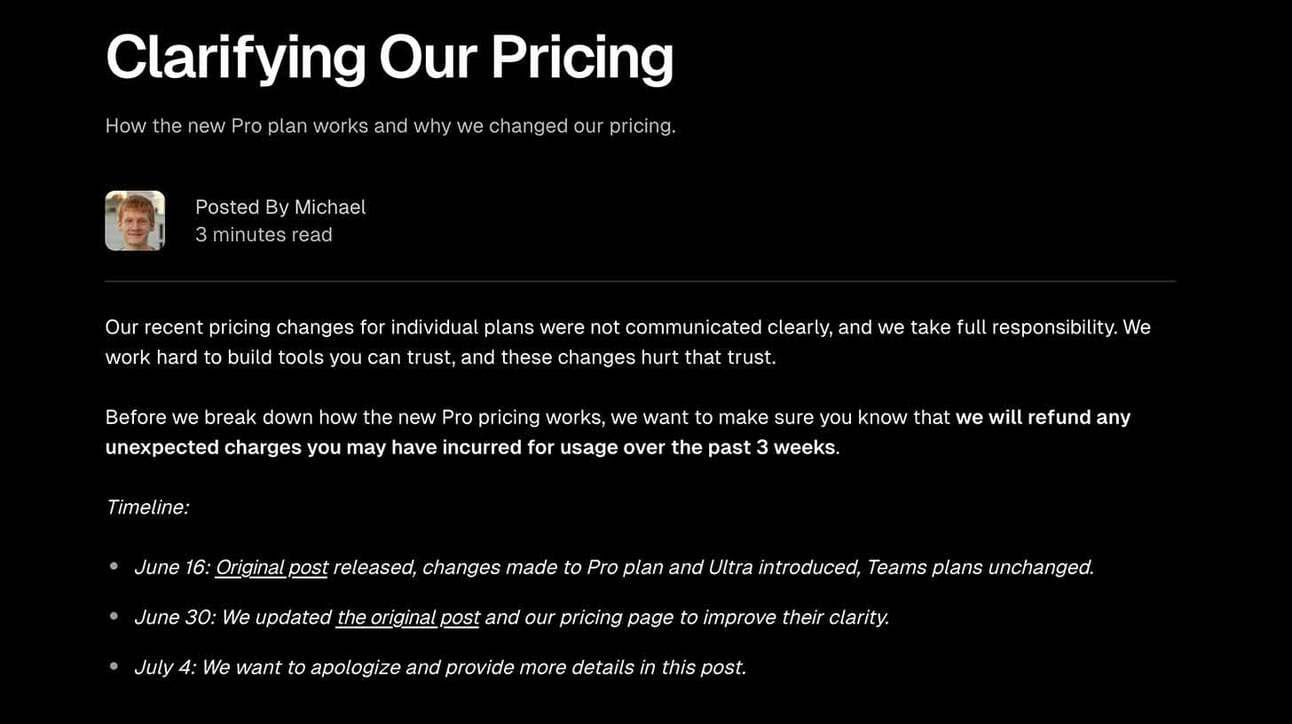
Task: Click the horizontal divider under the author info
Action: [x=640, y=281]
